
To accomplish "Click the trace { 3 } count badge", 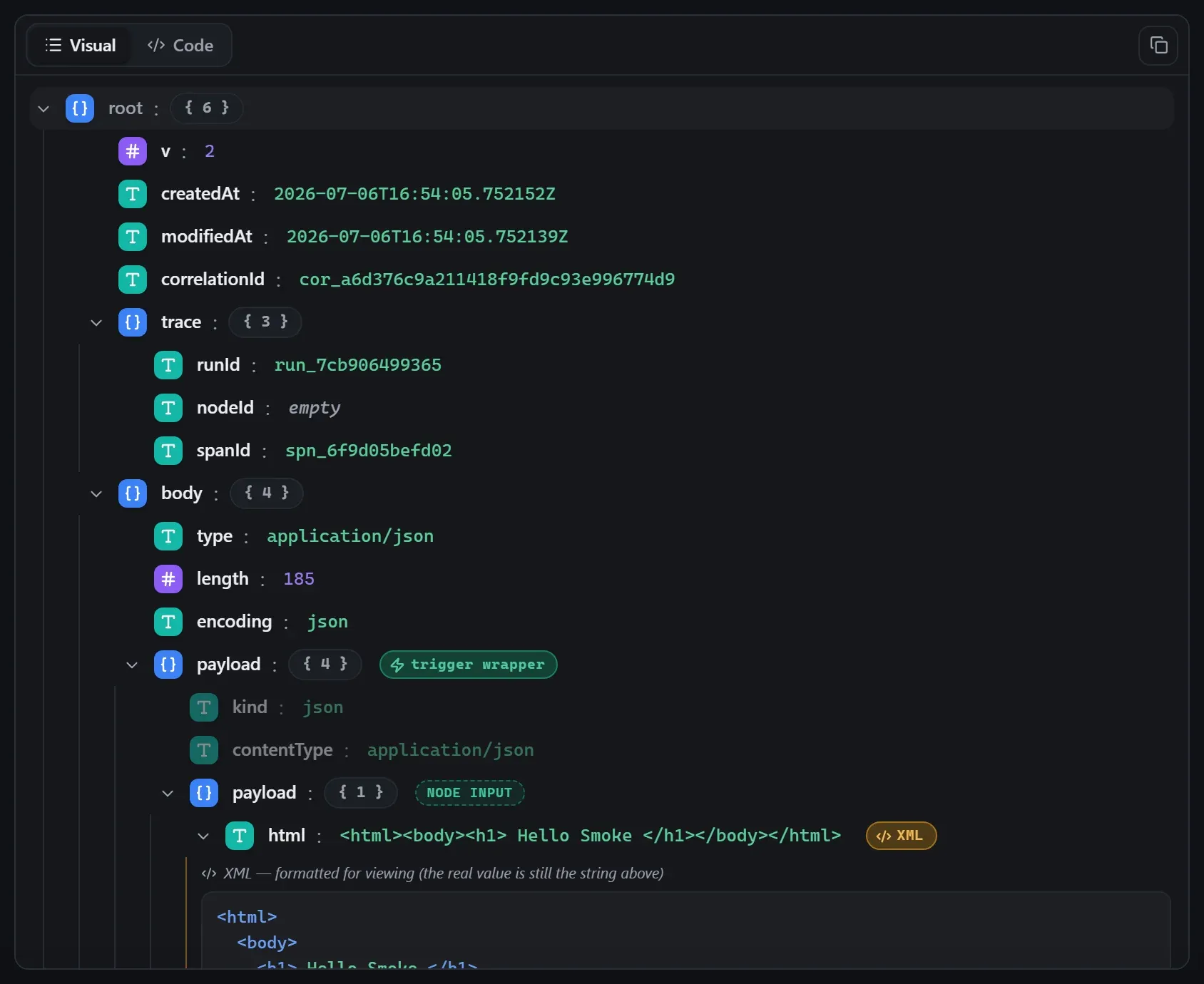I will [265, 322].
